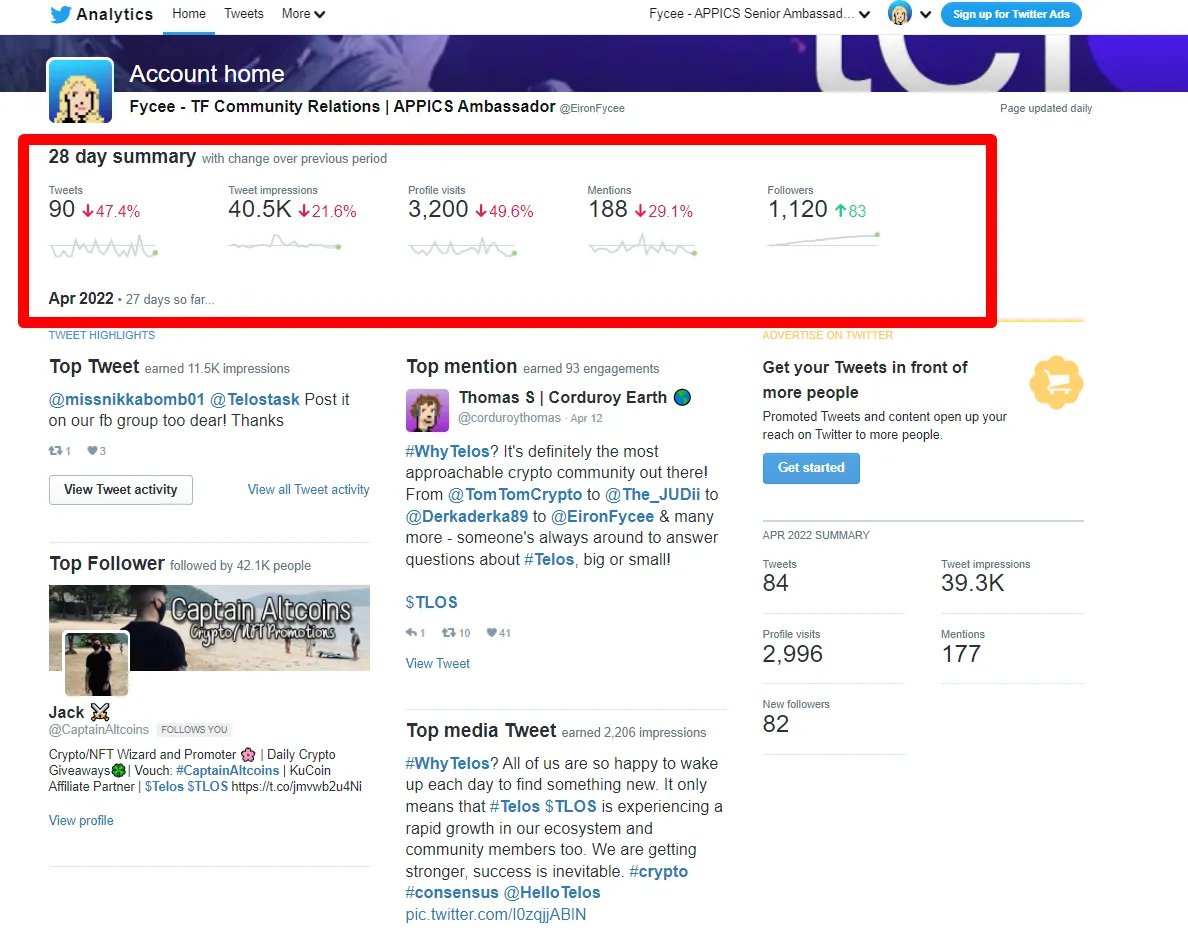Click the @Derkaderka89 mention
1188x930 pixels.
click(x=467, y=516)
